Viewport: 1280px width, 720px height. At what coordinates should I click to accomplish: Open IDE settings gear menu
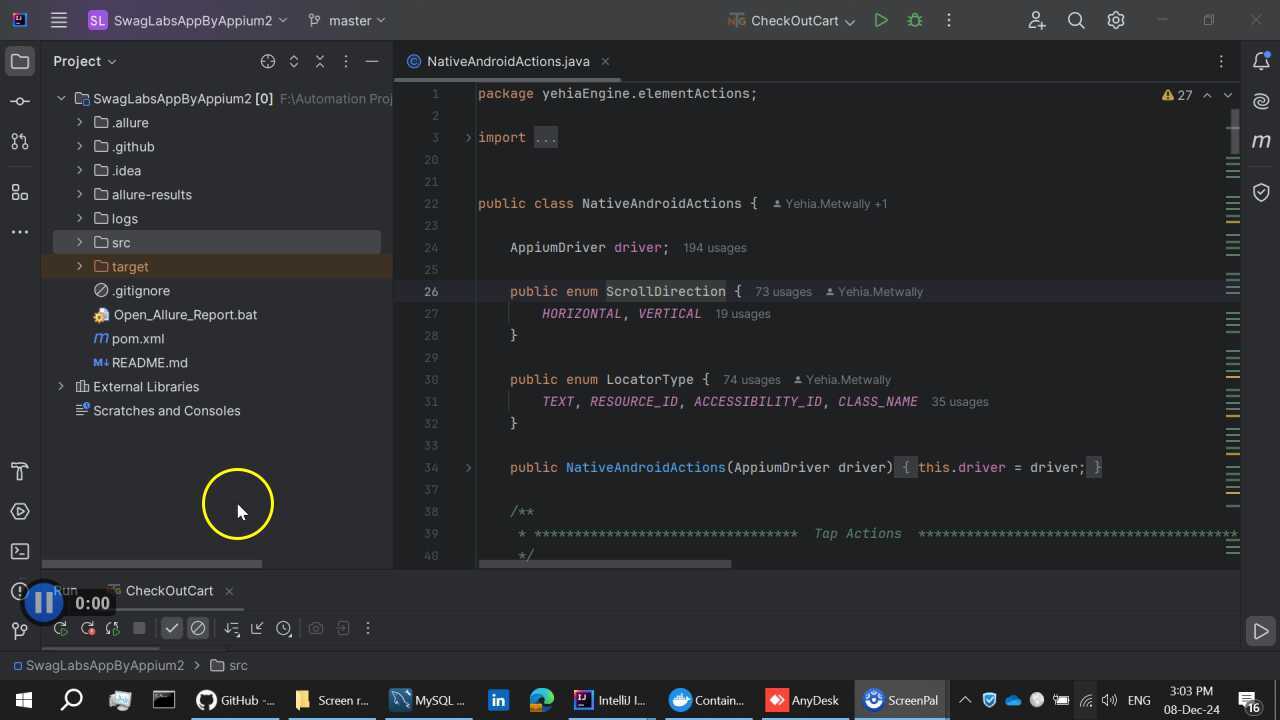click(x=1116, y=20)
